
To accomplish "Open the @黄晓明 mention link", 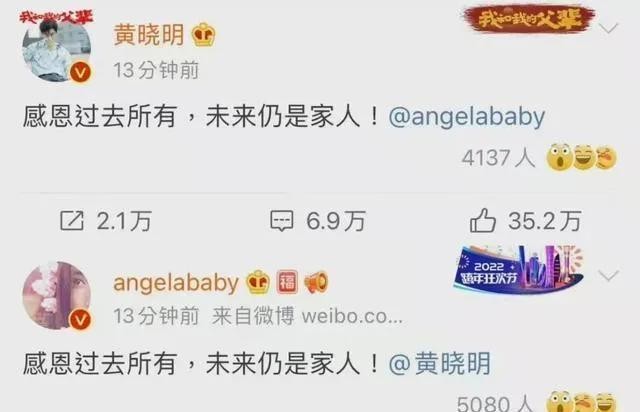I will (x=440, y=363).
